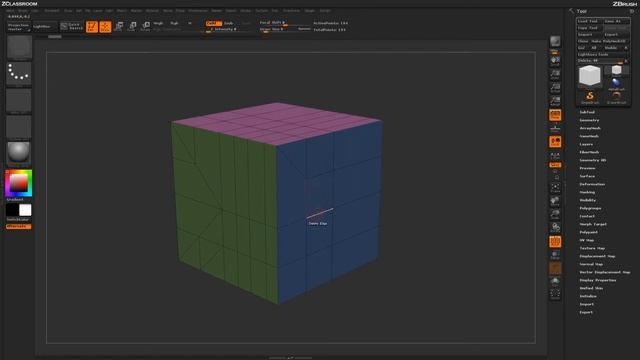Click the Projection Master button
Image resolution: width=640 pixels, height=360 pixels.
pos(18,27)
